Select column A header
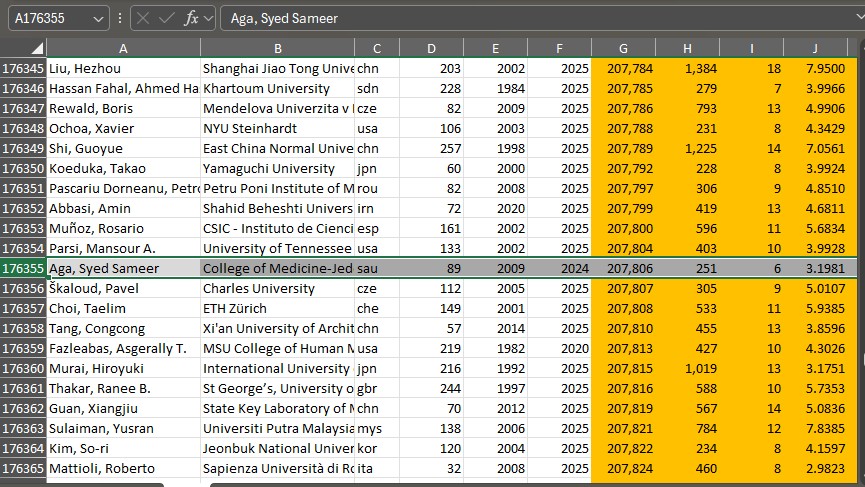Image resolution: width=865 pixels, height=487 pixels. pyautogui.click(x=124, y=49)
